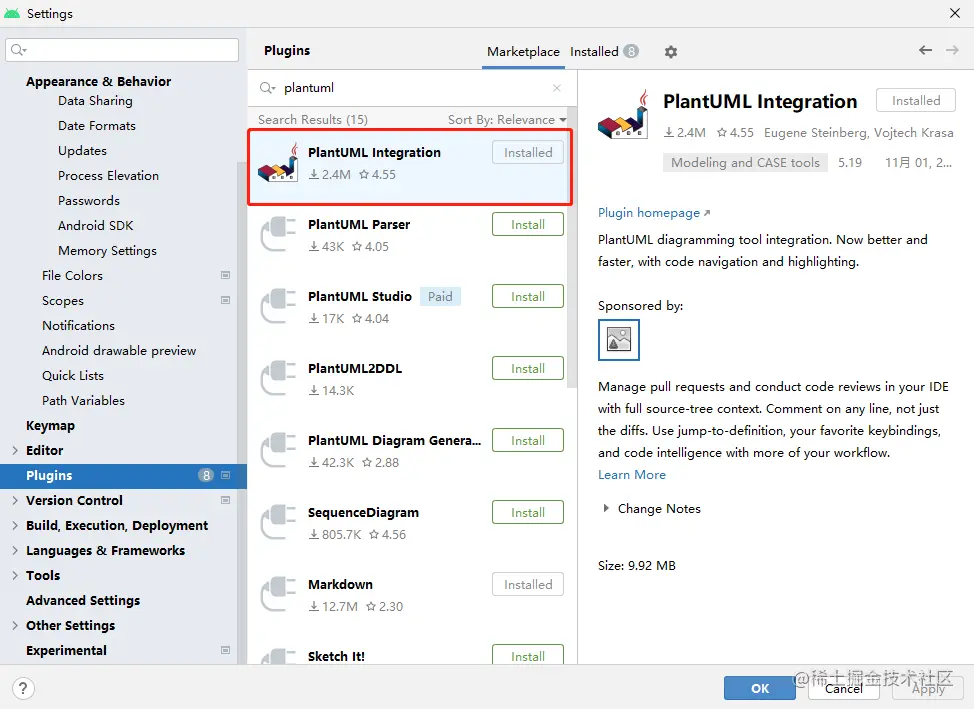Click the SequenceDiagram plug icon
Viewport: 974px width, 709px height.
pos(278,522)
